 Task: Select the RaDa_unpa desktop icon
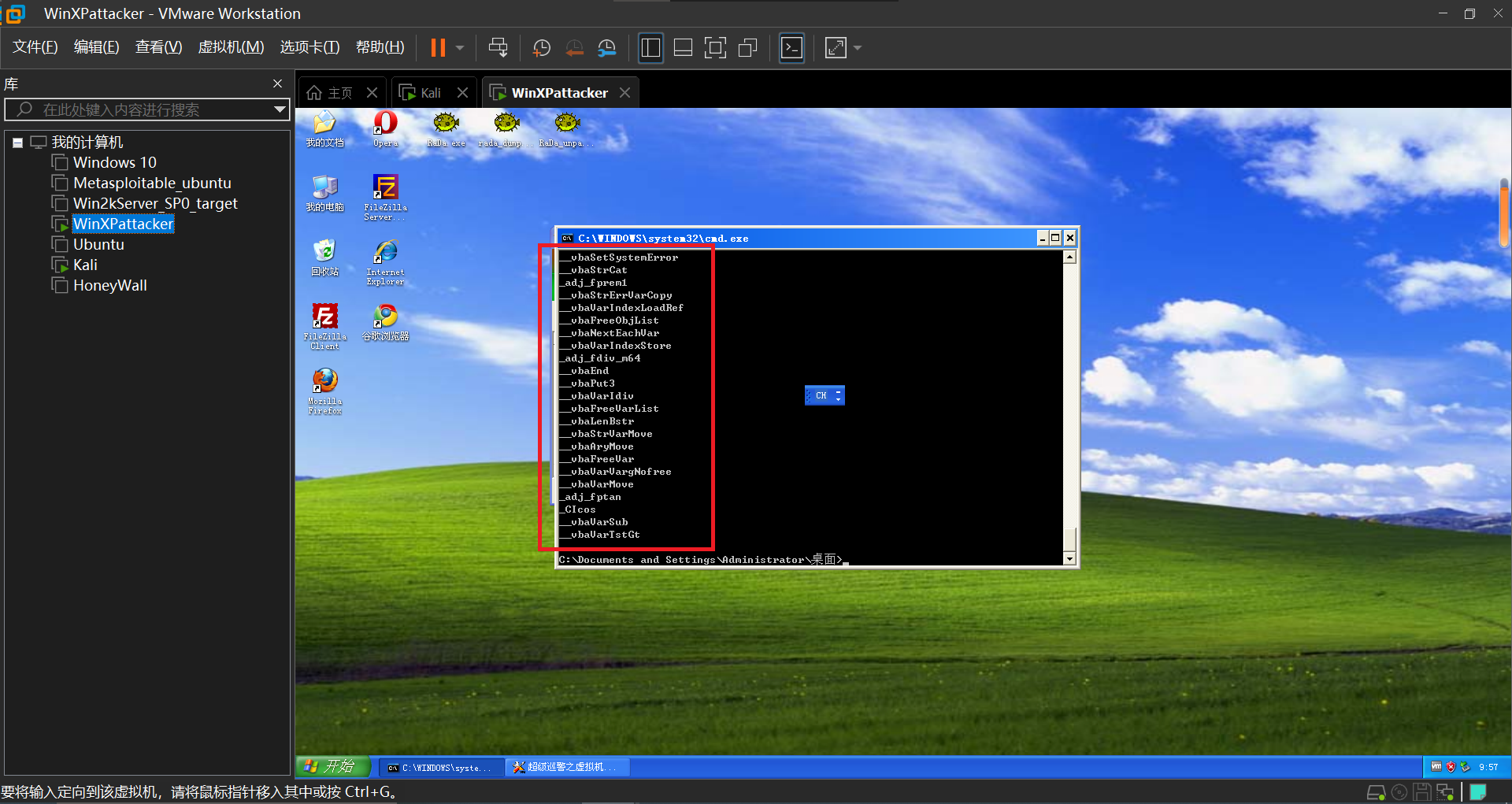coord(567,129)
